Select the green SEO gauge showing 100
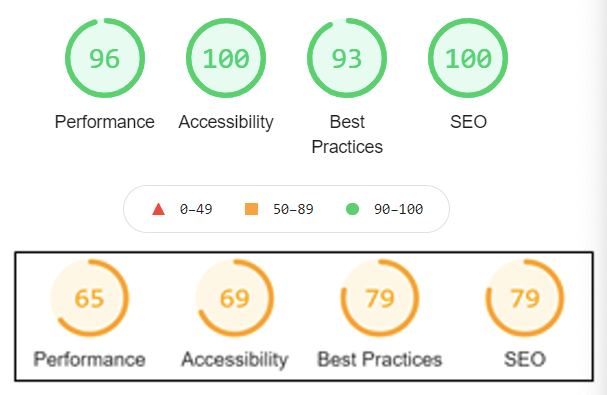The height and width of the screenshot is (395, 607). [468, 58]
